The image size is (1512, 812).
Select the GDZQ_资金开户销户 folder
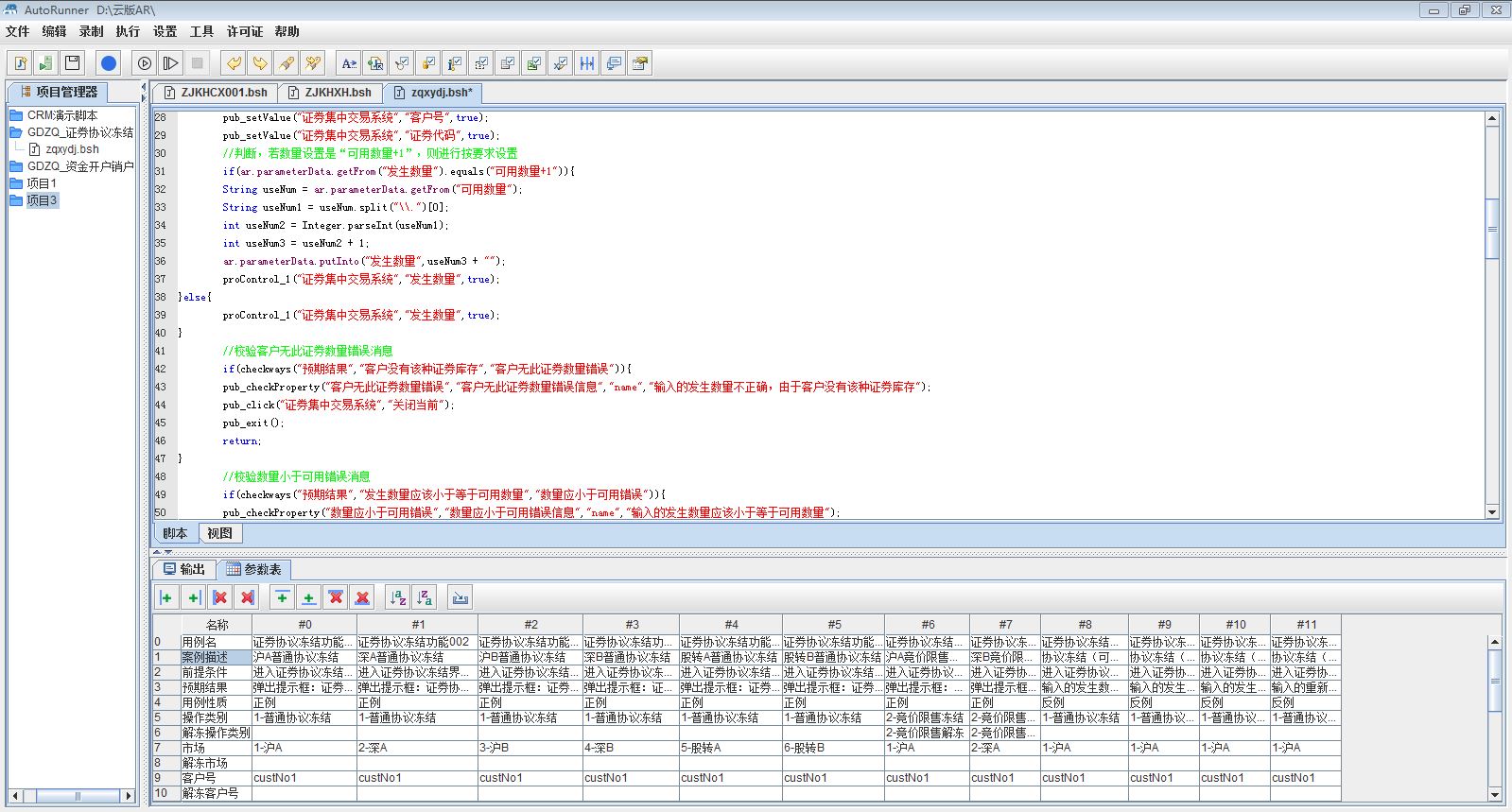[x=72, y=166]
